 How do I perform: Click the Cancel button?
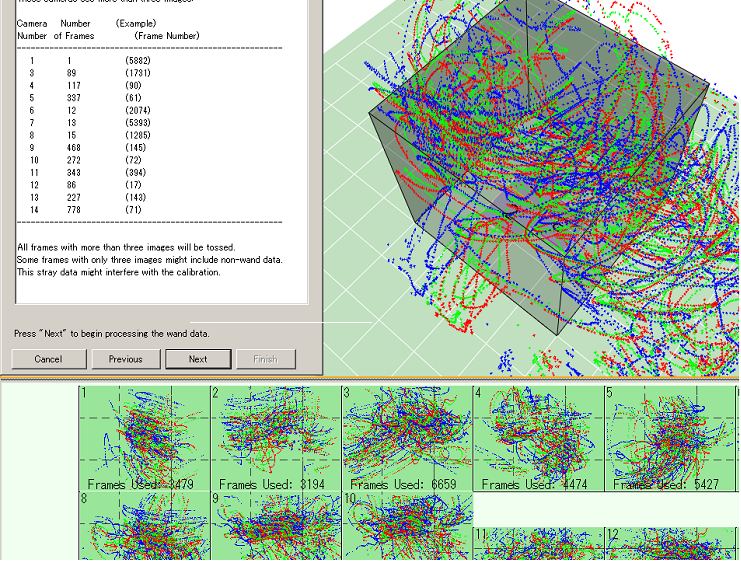click(49, 359)
